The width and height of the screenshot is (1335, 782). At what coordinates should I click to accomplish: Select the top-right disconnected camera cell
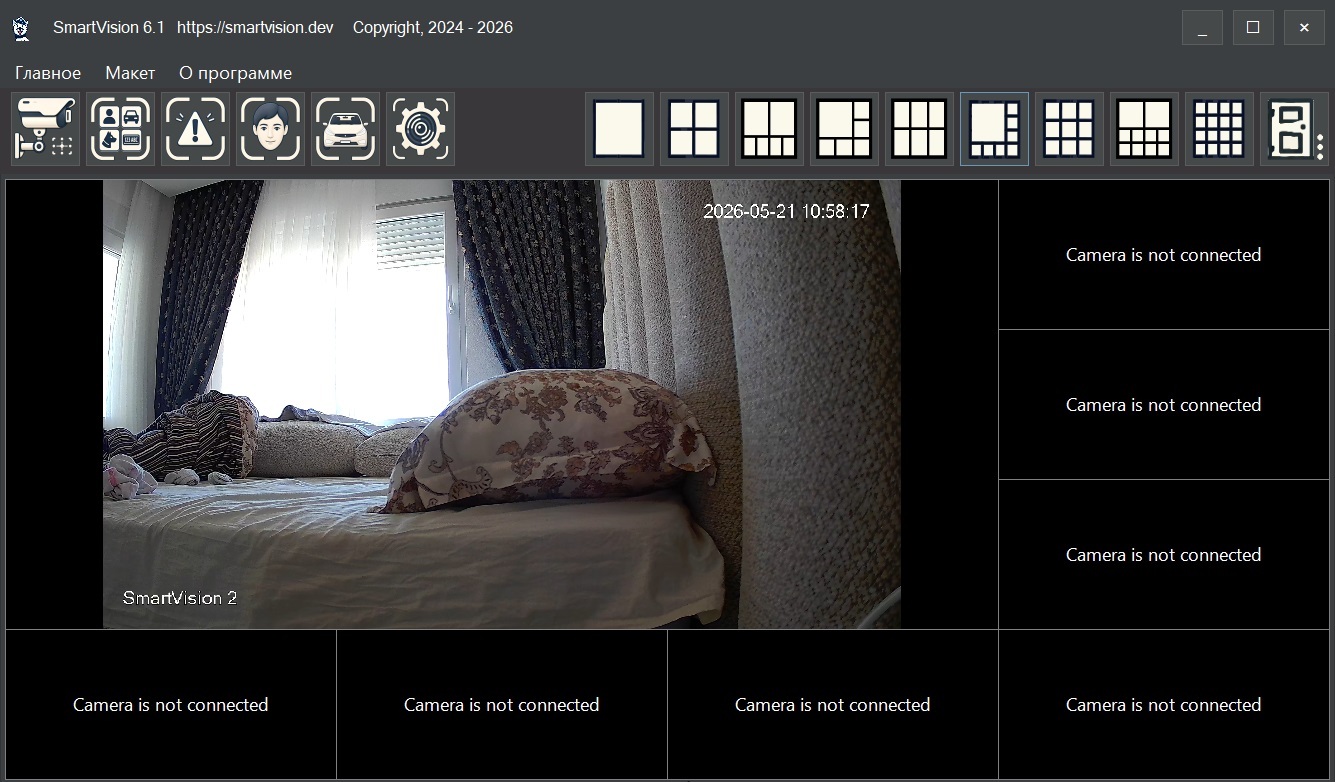1164,255
